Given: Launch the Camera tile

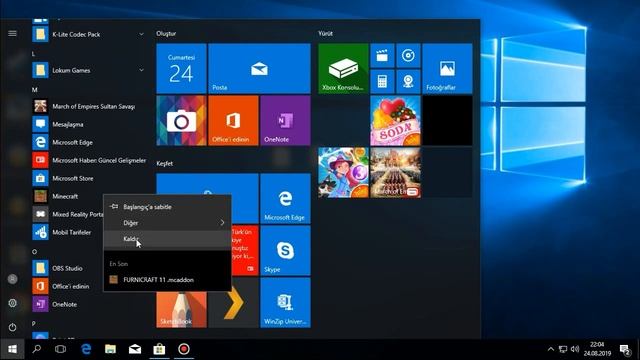Looking at the screenshot, I should pyautogui.click(x=181, y=120).
